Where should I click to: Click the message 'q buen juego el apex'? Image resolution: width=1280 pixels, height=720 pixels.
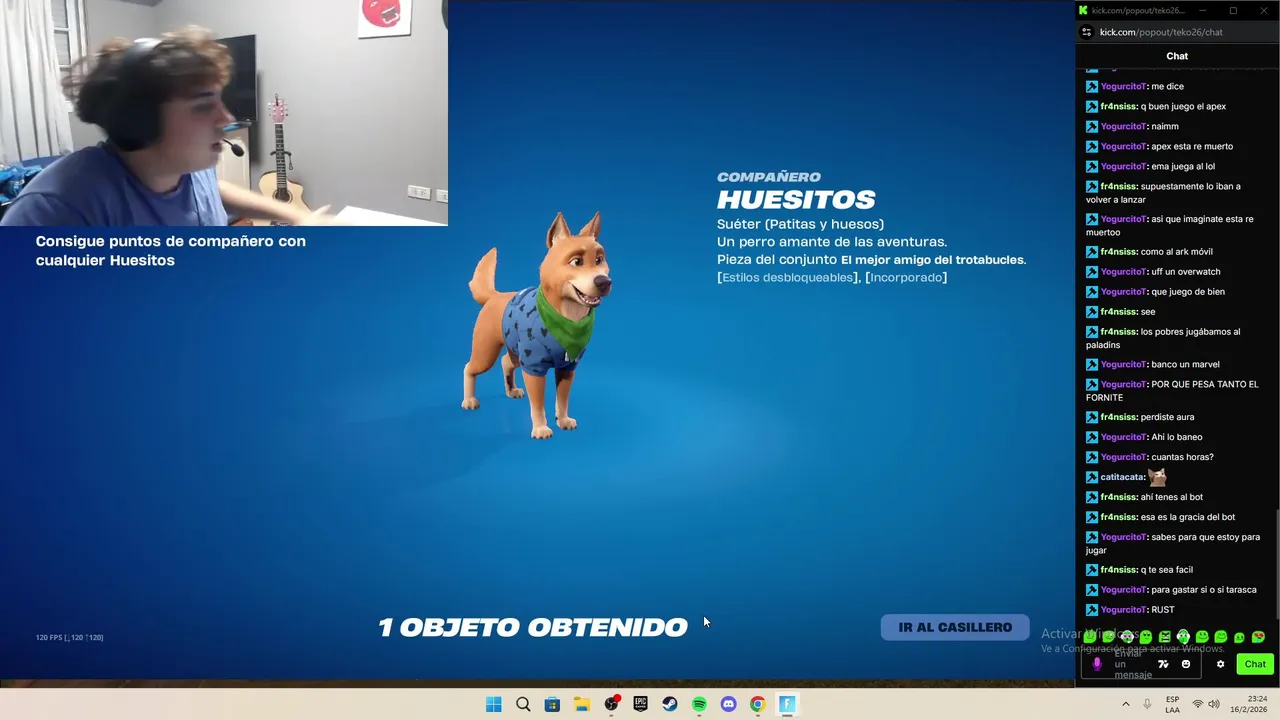pos(1183,106)
